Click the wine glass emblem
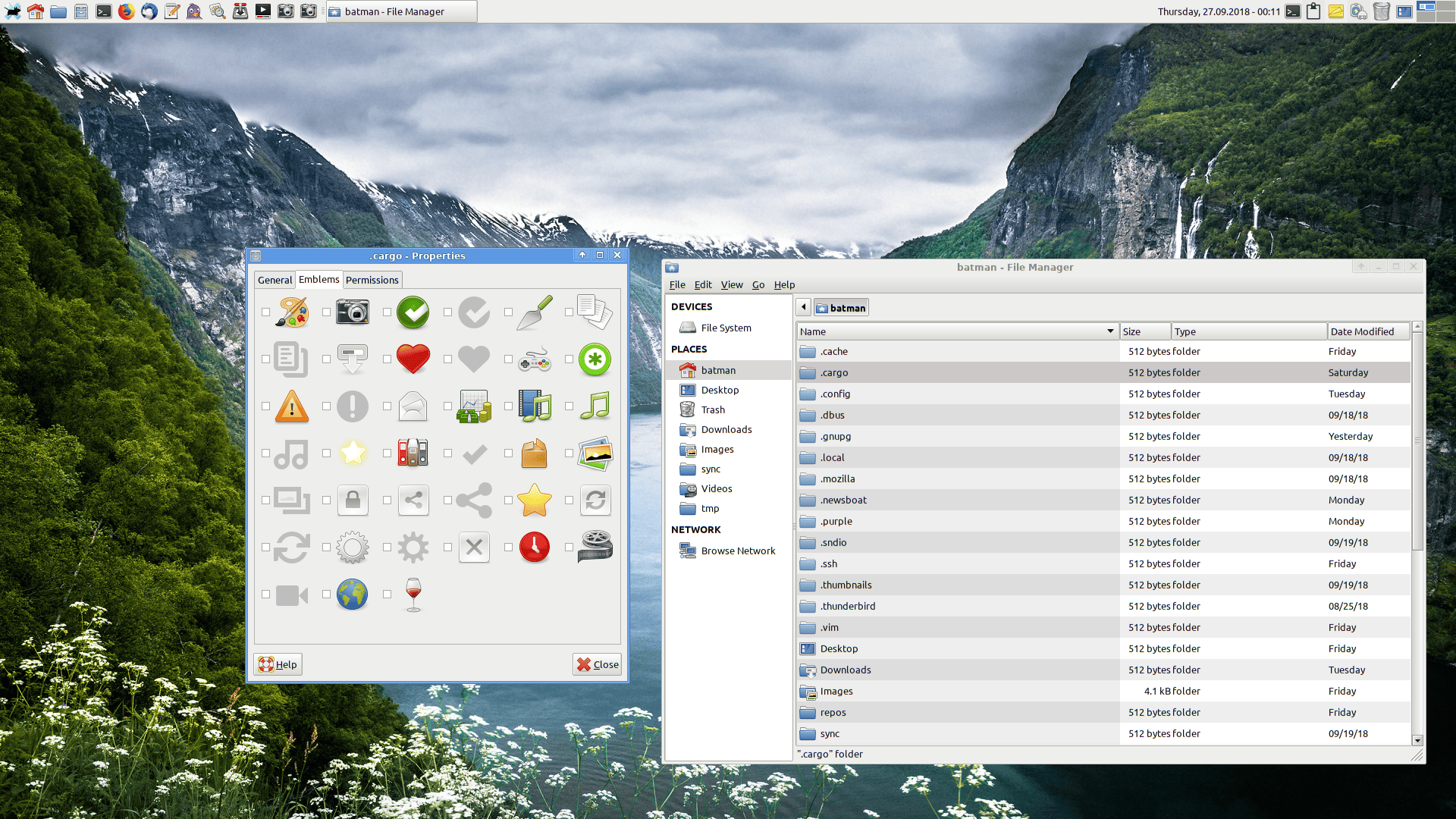The width and height of the screenshot is (1456, 819). (x=413, y=594)
